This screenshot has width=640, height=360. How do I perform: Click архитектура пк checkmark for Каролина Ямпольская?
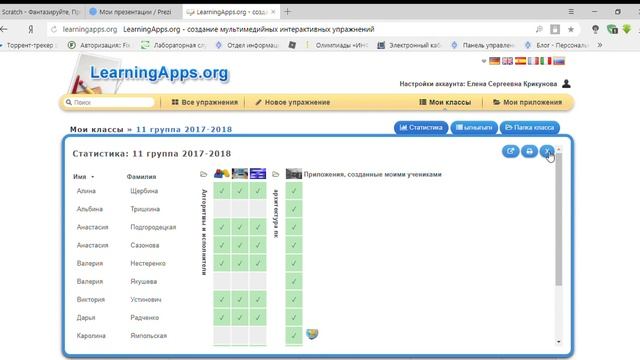point(293,335)
